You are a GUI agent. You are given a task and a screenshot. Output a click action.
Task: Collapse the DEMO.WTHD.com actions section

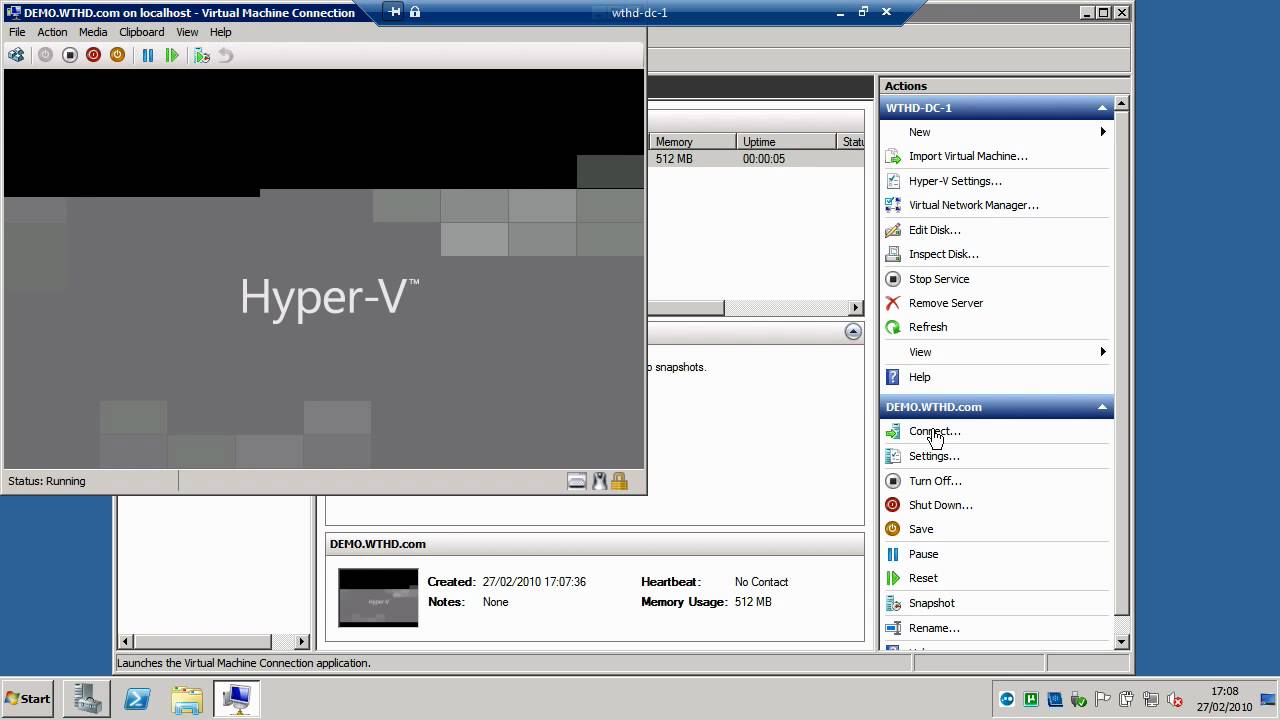click(1102, 407)
